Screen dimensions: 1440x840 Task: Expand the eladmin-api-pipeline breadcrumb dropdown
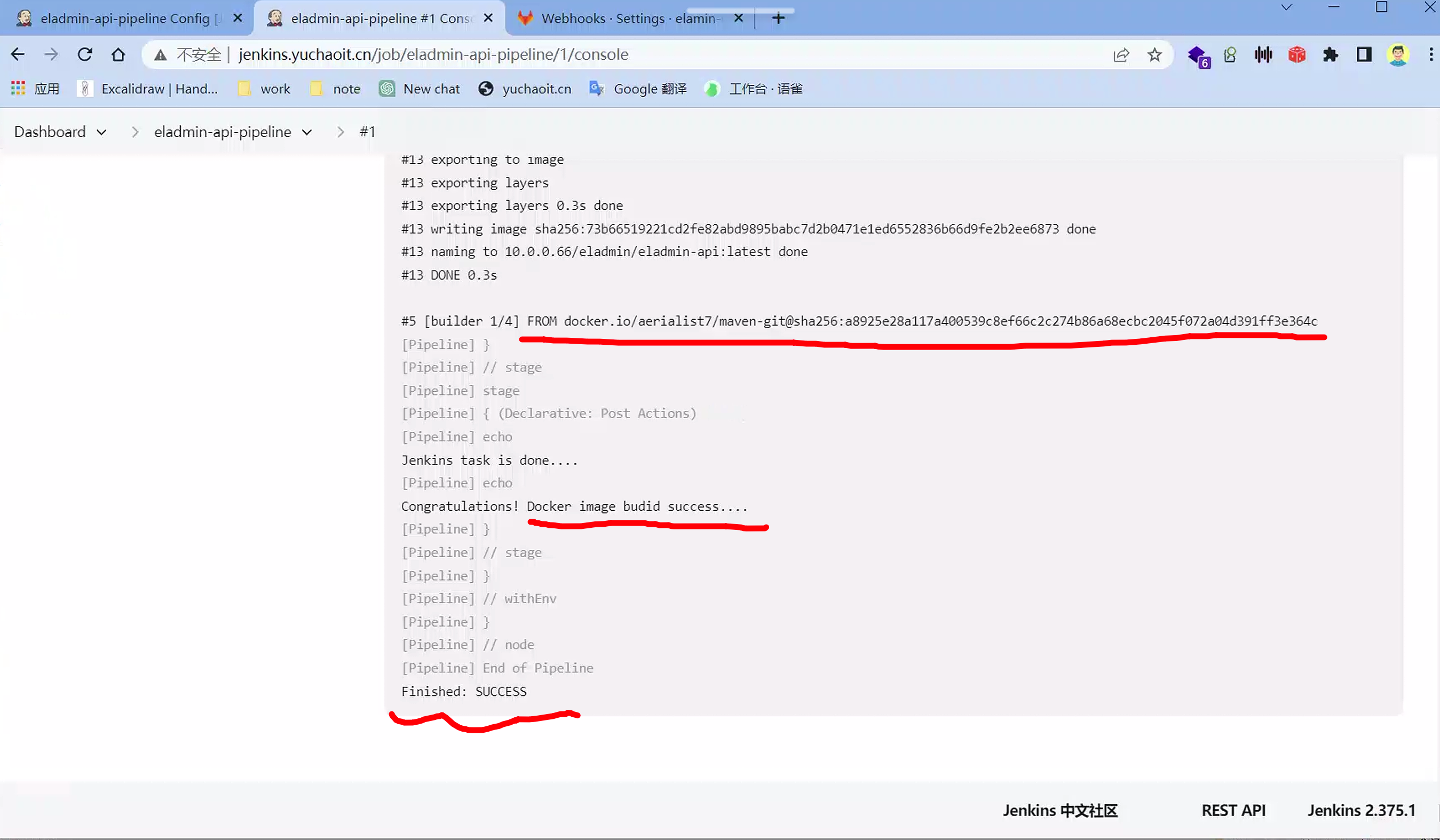click(x=307, y=132)
